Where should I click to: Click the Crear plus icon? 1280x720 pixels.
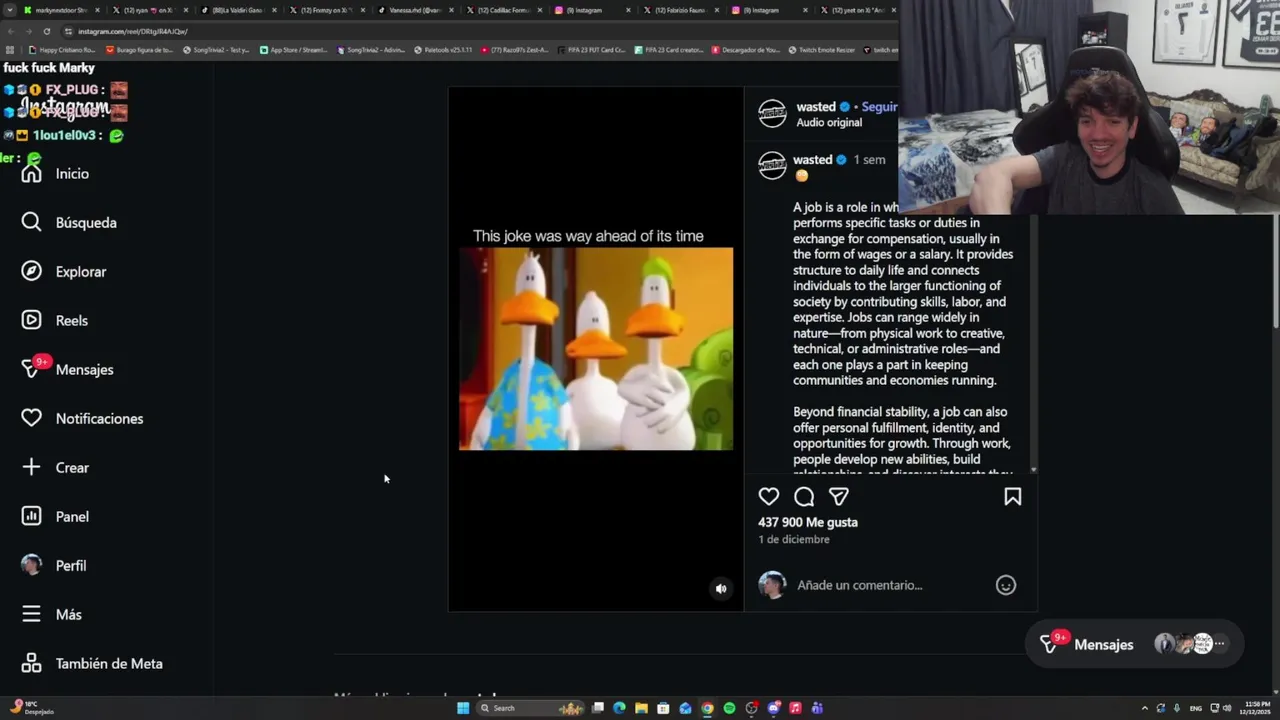click(32, 467)
